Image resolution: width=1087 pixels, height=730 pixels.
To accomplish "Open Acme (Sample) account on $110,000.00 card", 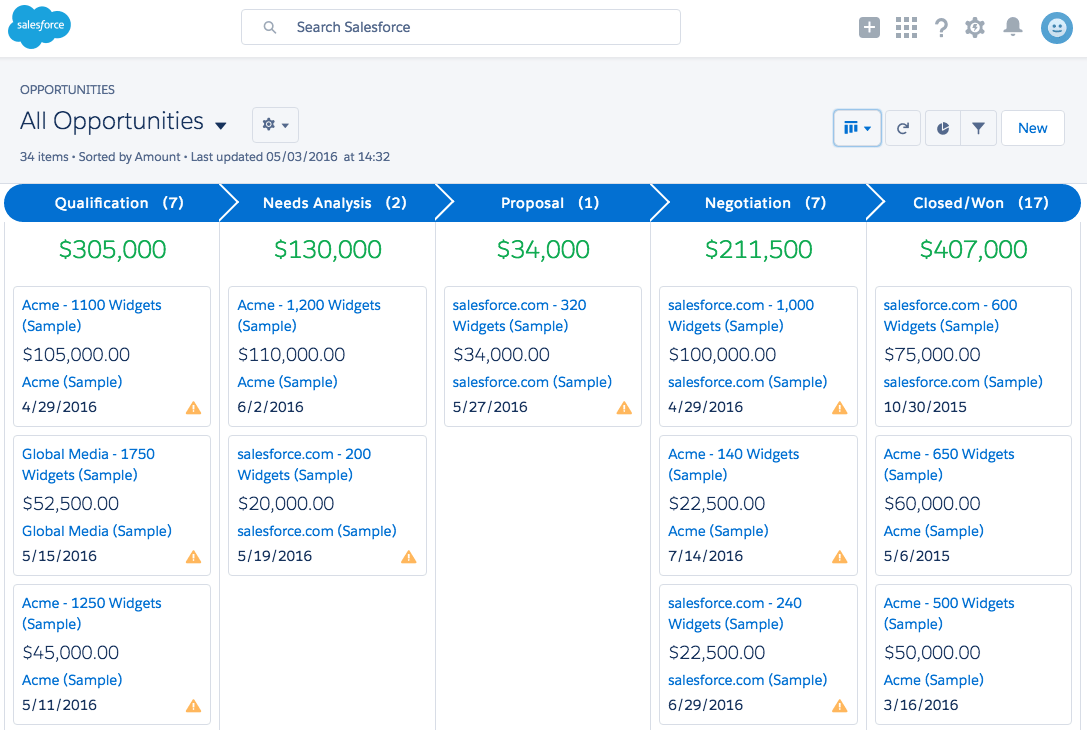I will [287, 382].
